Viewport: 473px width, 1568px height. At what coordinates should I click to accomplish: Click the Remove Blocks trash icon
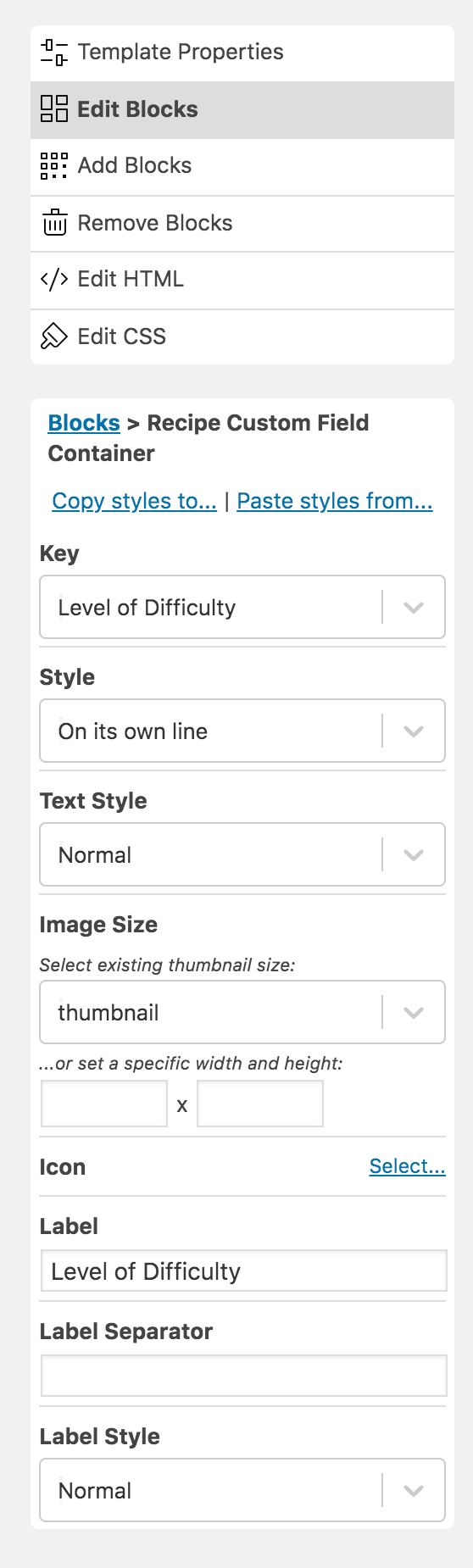pyautogui.click(x=54, y=222)
